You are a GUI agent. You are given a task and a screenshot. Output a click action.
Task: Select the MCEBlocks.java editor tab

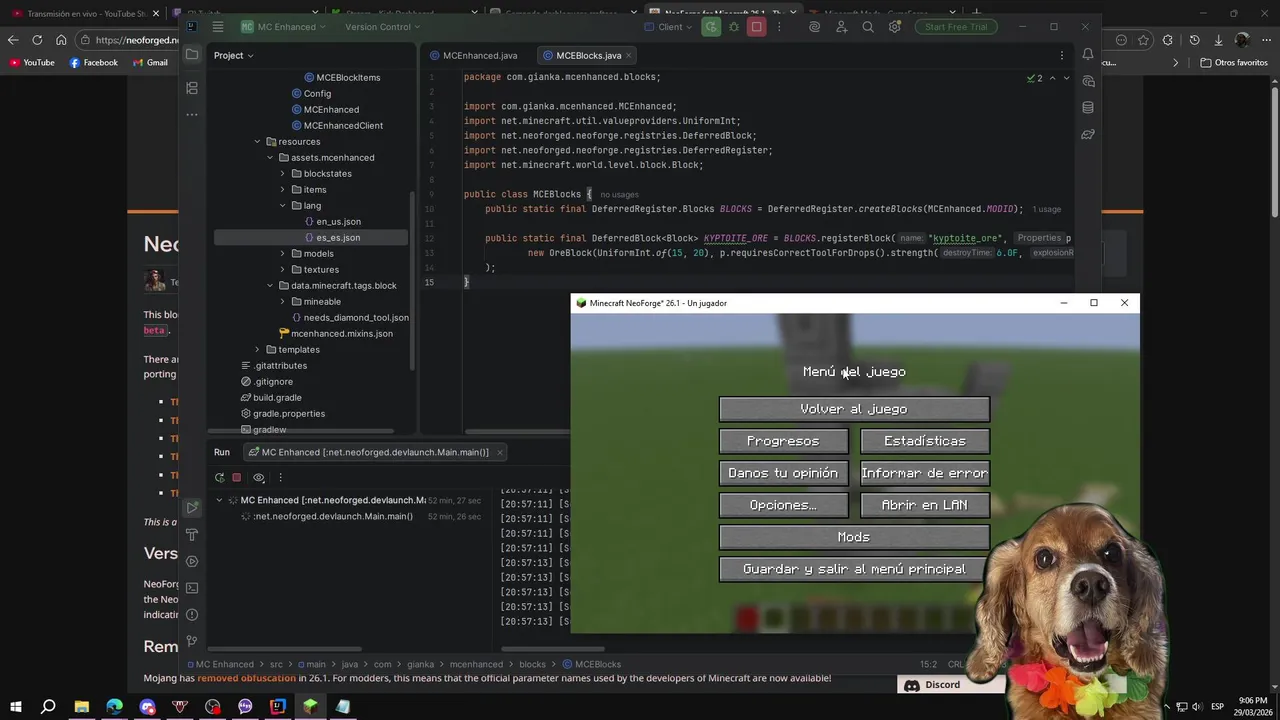pos(589,55)
